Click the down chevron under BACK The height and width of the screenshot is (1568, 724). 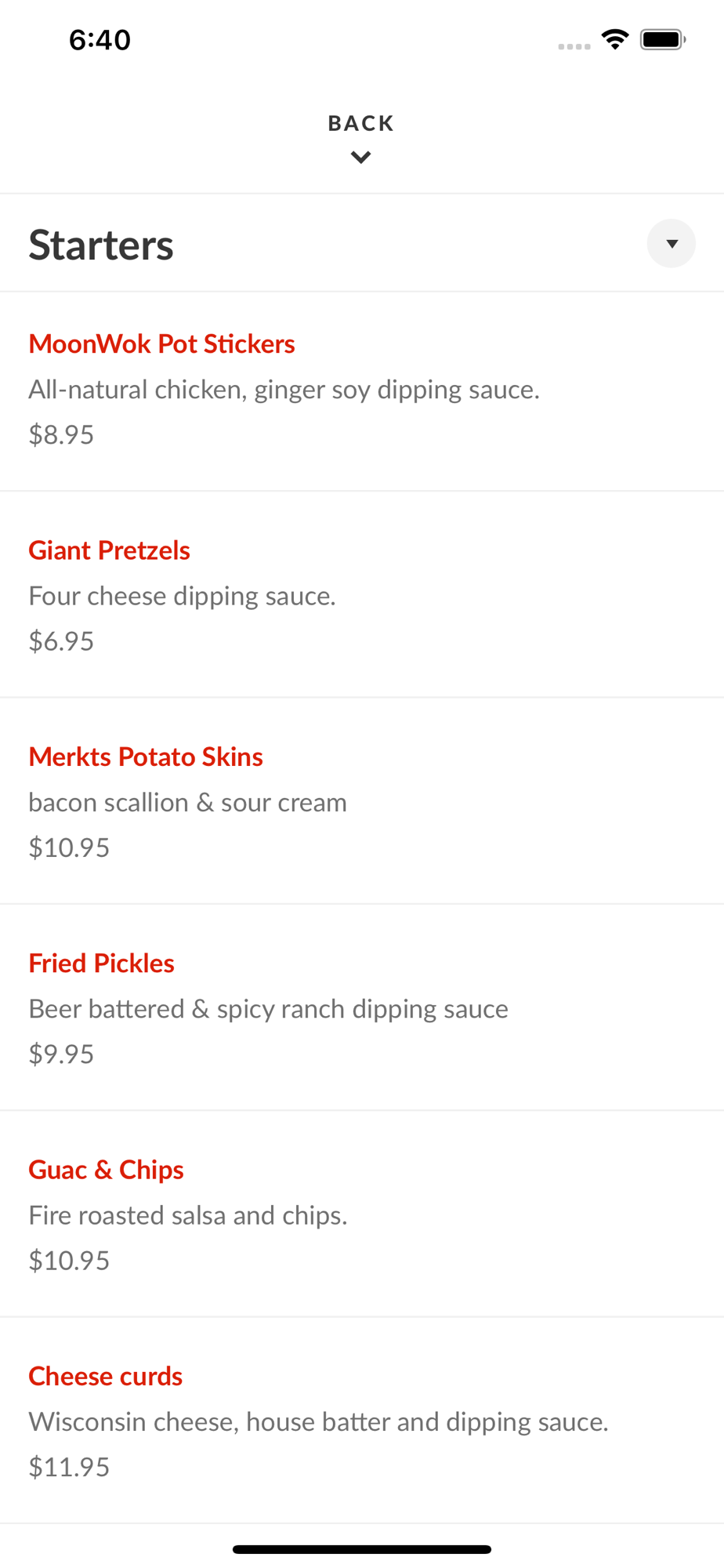coord(360,158)
